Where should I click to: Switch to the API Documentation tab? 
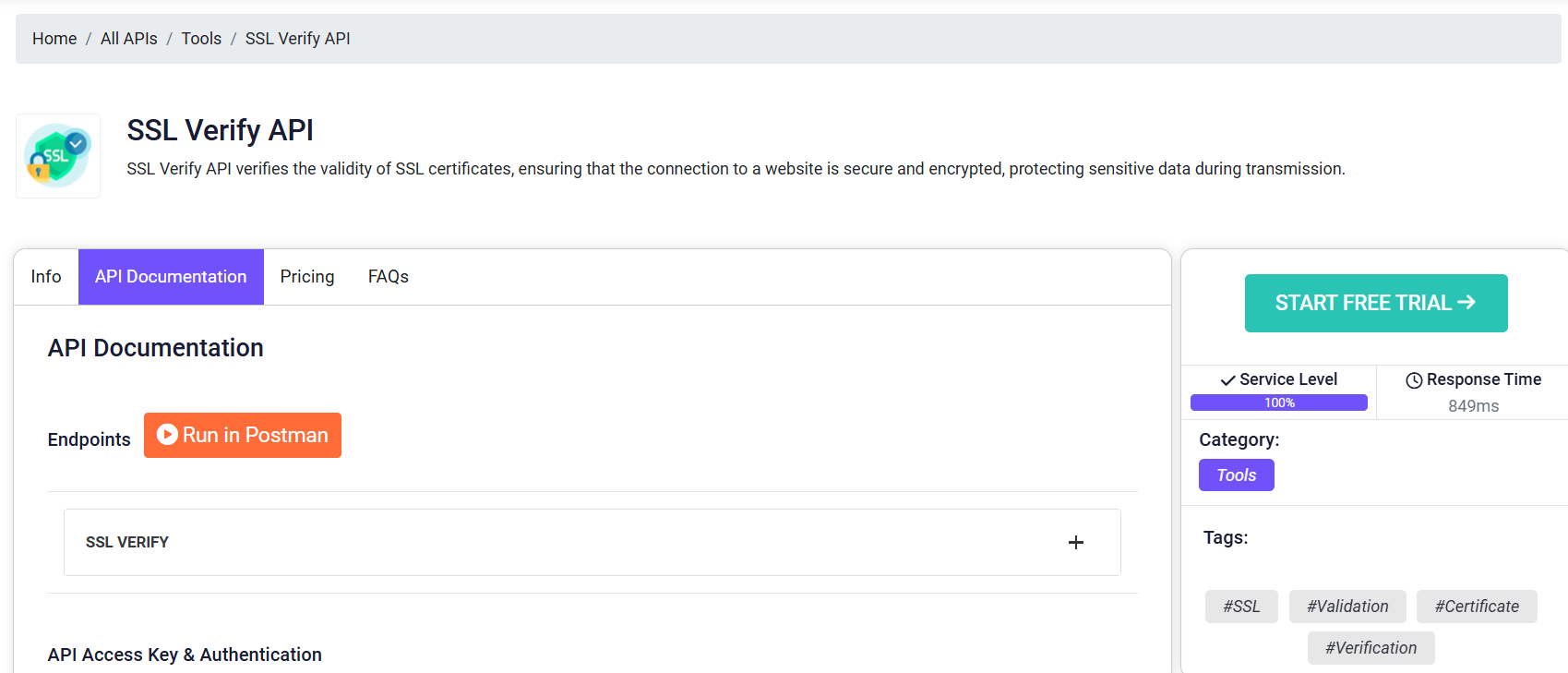171,277
